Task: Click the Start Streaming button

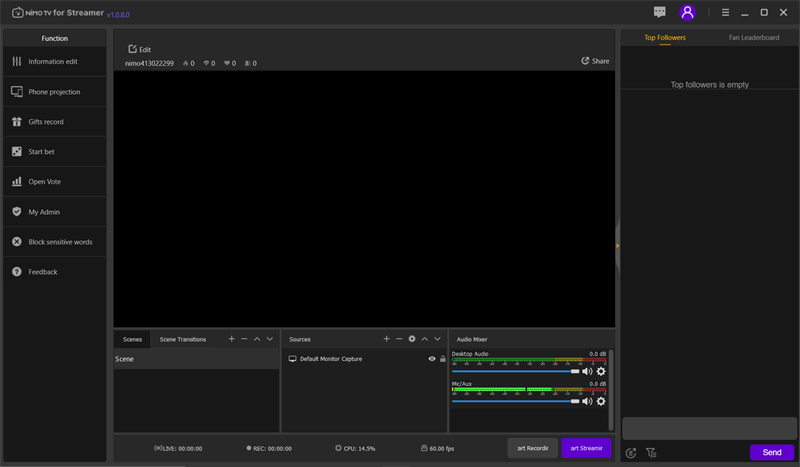Action: (586, 448)
